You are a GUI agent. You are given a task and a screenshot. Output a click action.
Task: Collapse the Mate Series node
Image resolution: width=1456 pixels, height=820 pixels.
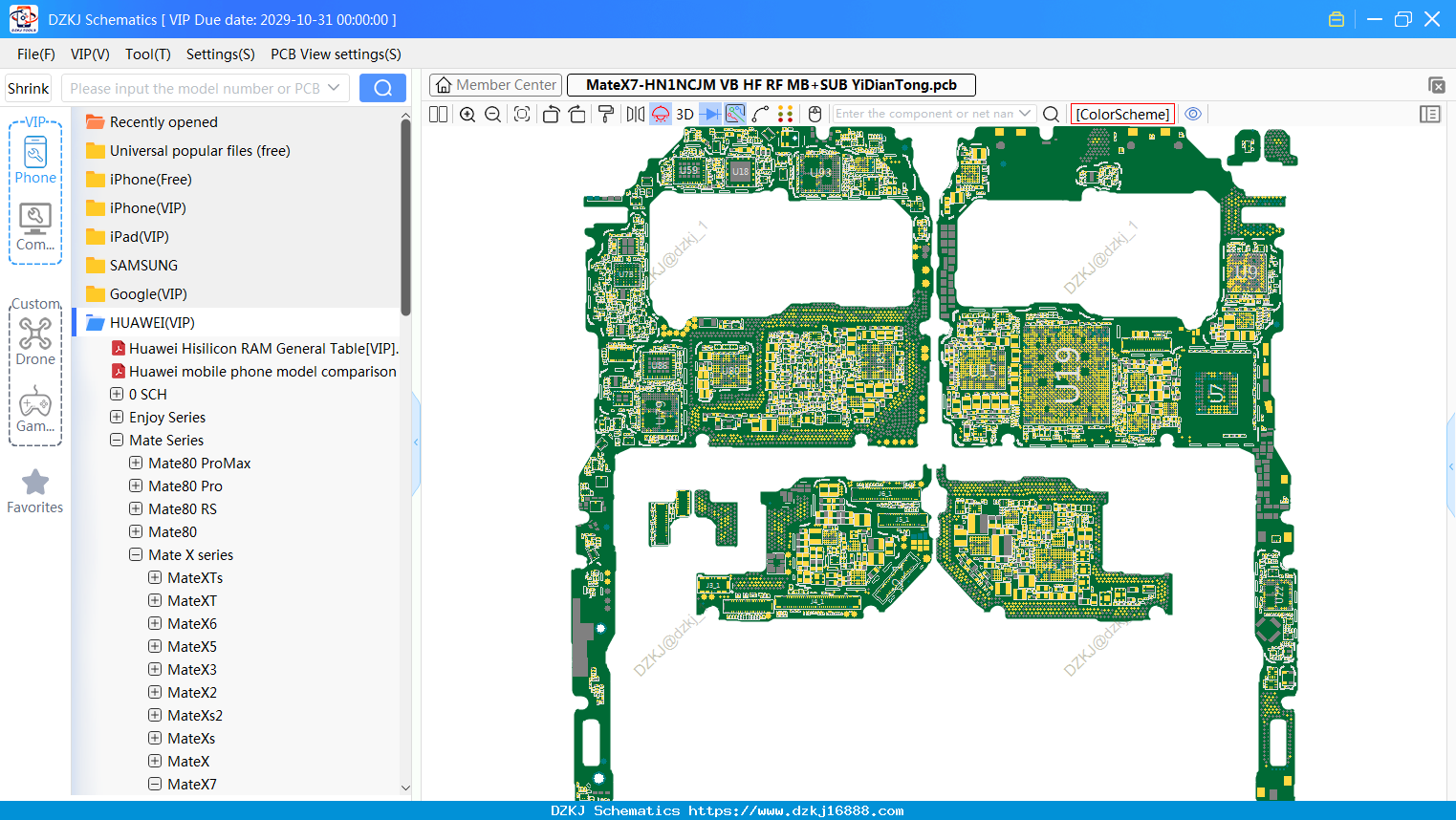(x=117, y=440)
